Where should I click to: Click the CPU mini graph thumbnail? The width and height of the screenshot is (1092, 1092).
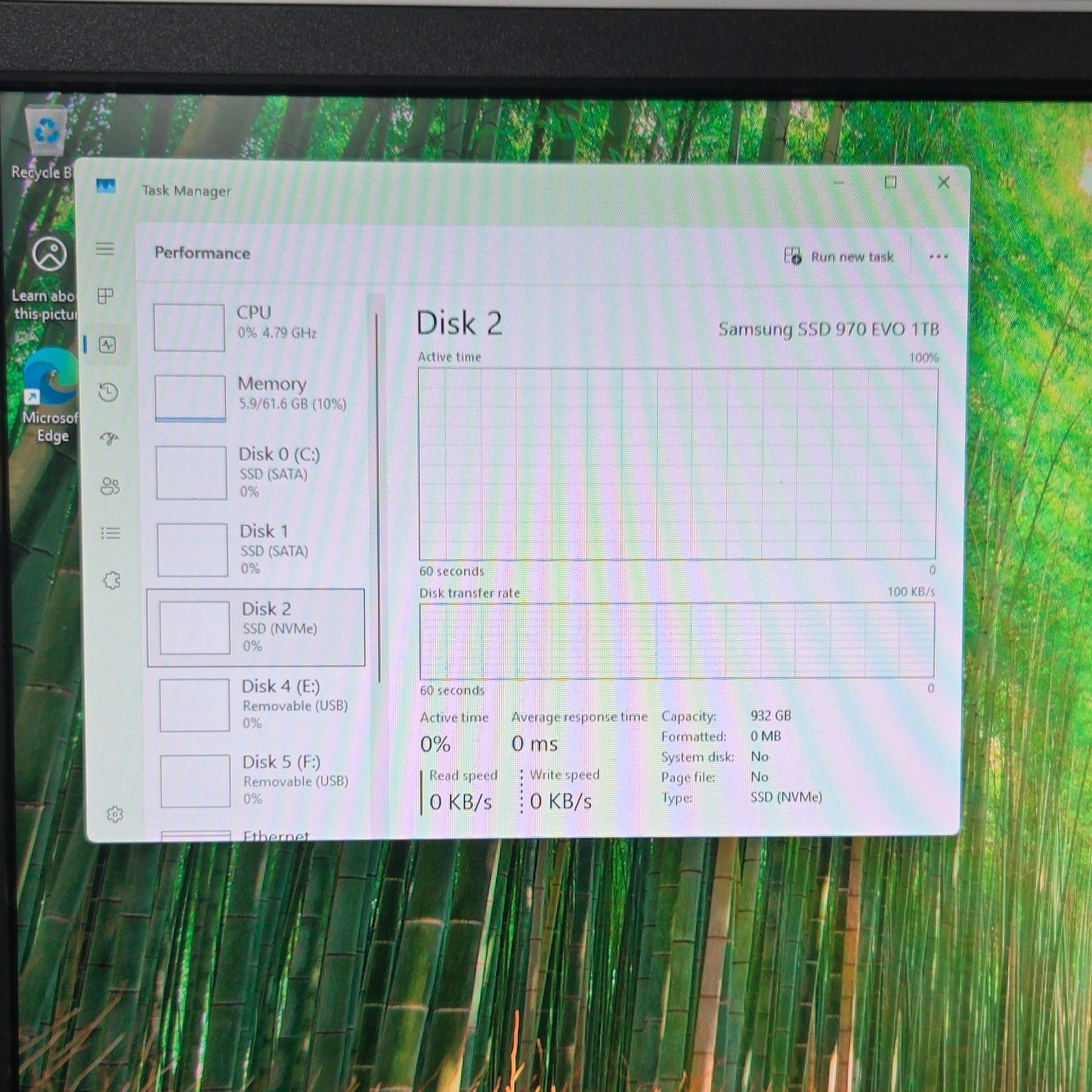189,327
